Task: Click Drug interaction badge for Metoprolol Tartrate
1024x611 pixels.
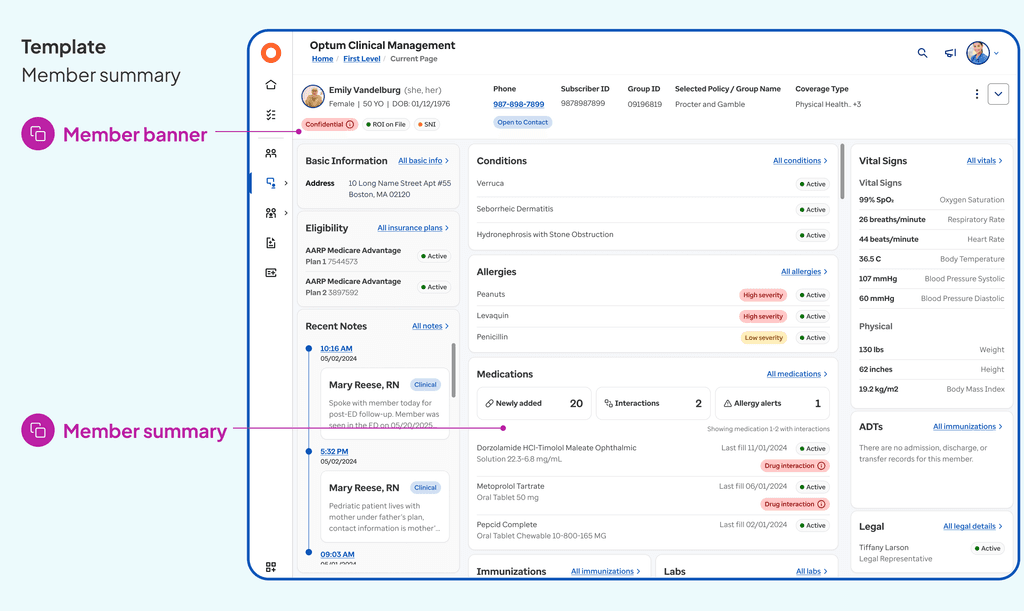Action: coord(795,505)
